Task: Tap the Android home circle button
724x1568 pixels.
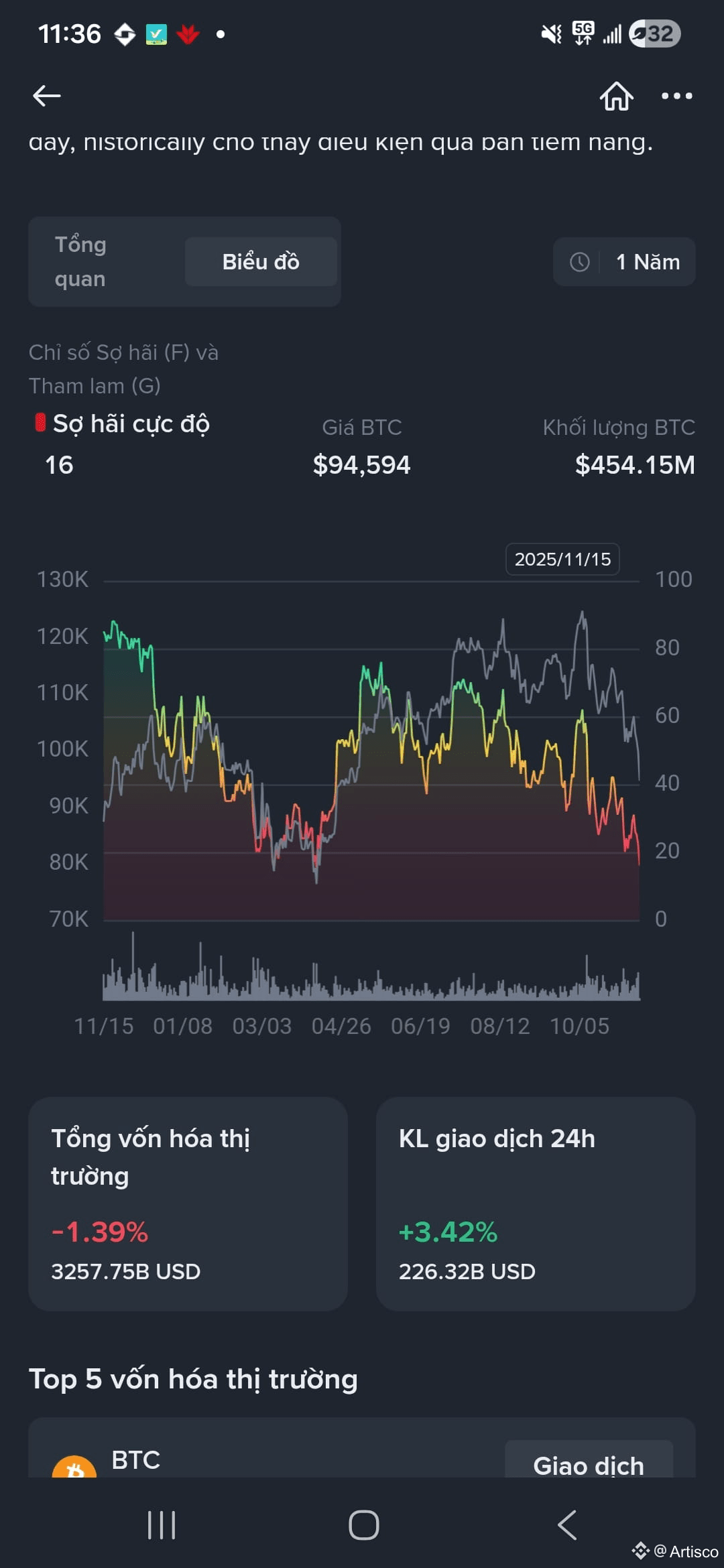Action: tap(363, 1525)
